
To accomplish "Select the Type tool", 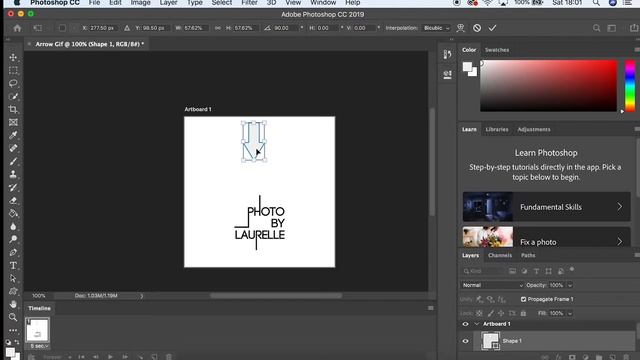I will [13, 265].
